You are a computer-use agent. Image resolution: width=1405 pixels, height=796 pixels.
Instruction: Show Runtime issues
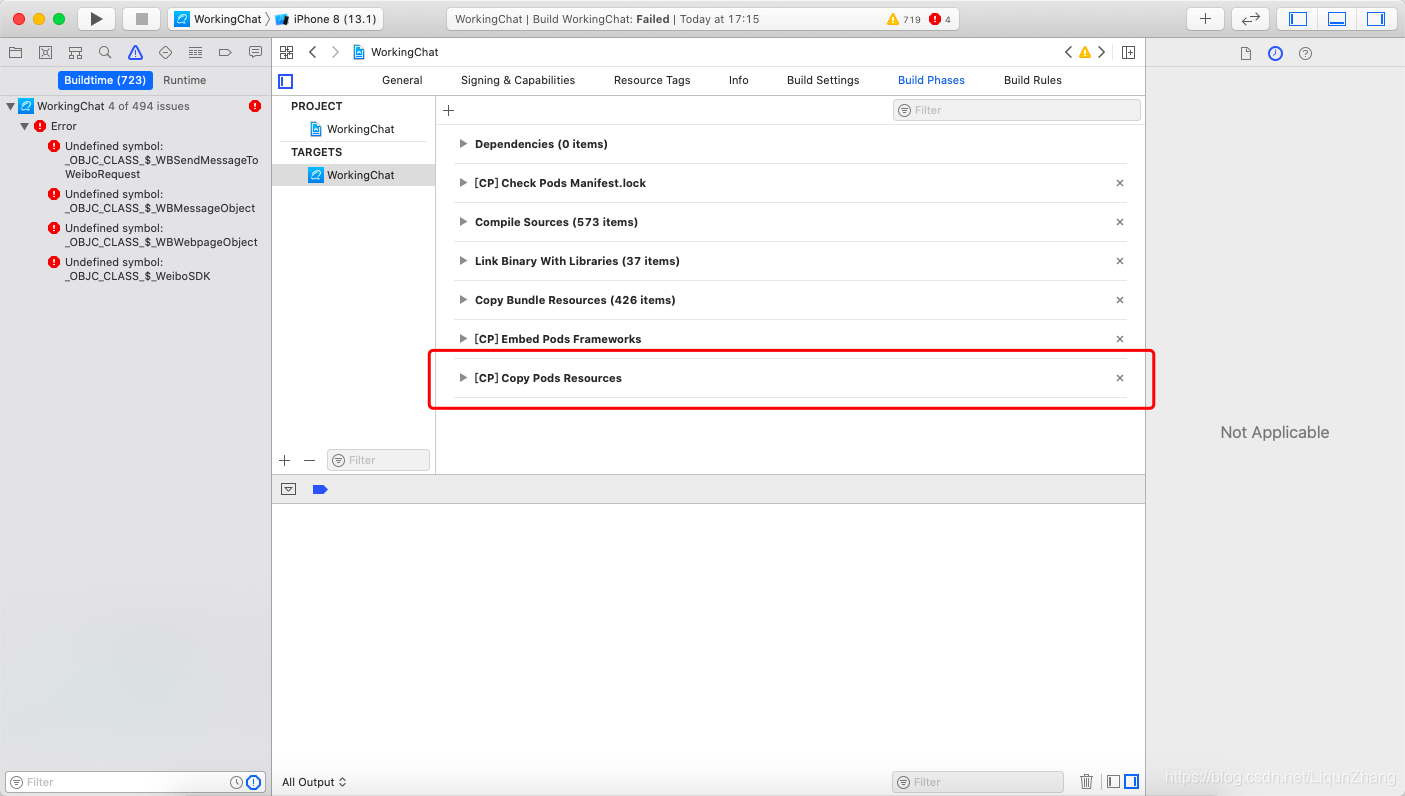click(185, 80)
